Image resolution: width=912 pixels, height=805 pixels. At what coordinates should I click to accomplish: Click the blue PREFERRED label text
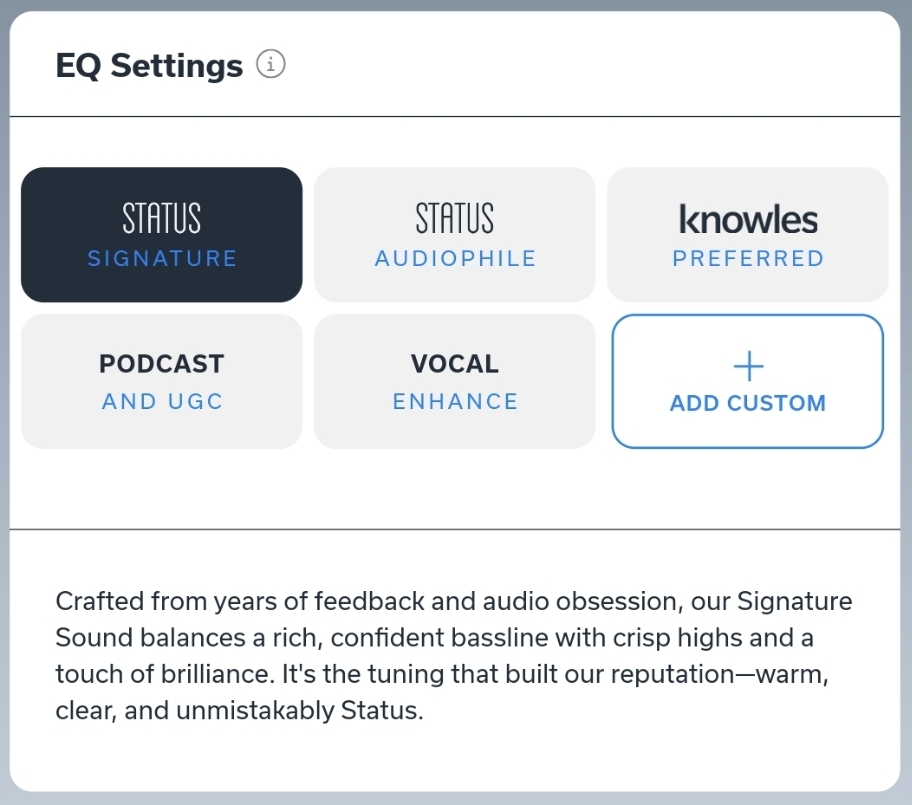[748, 259]
